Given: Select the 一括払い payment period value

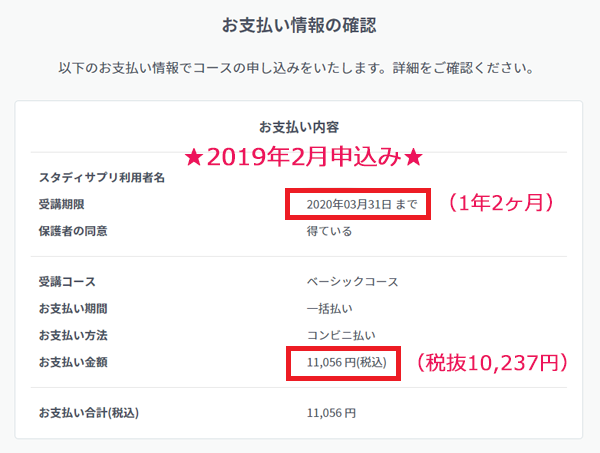Looking at the screenshot, I should [x=329, y=309].
